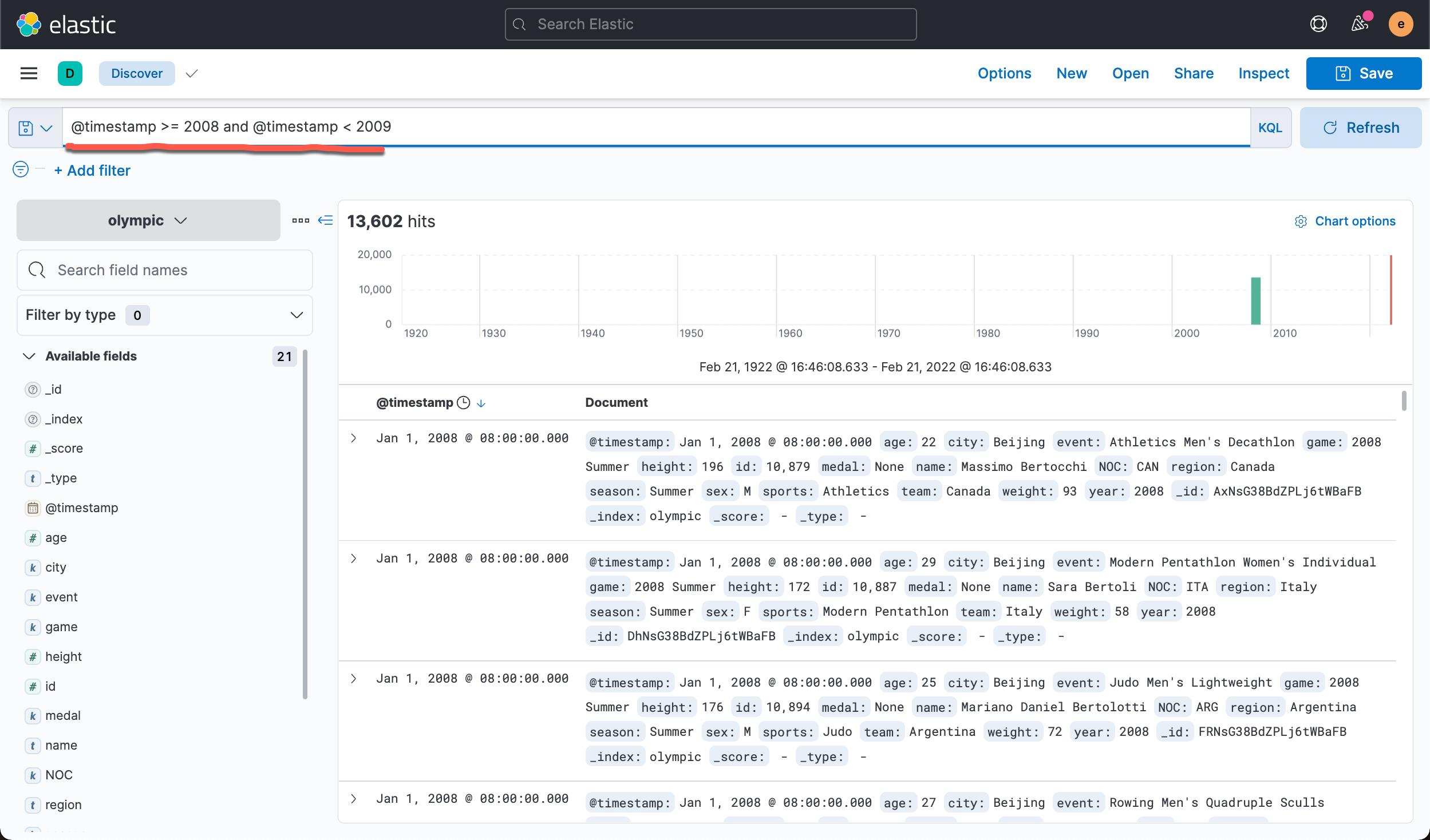1430x840 pixels.
Task: Expand the Sara Bertoli document row
Action: point(354,558)
